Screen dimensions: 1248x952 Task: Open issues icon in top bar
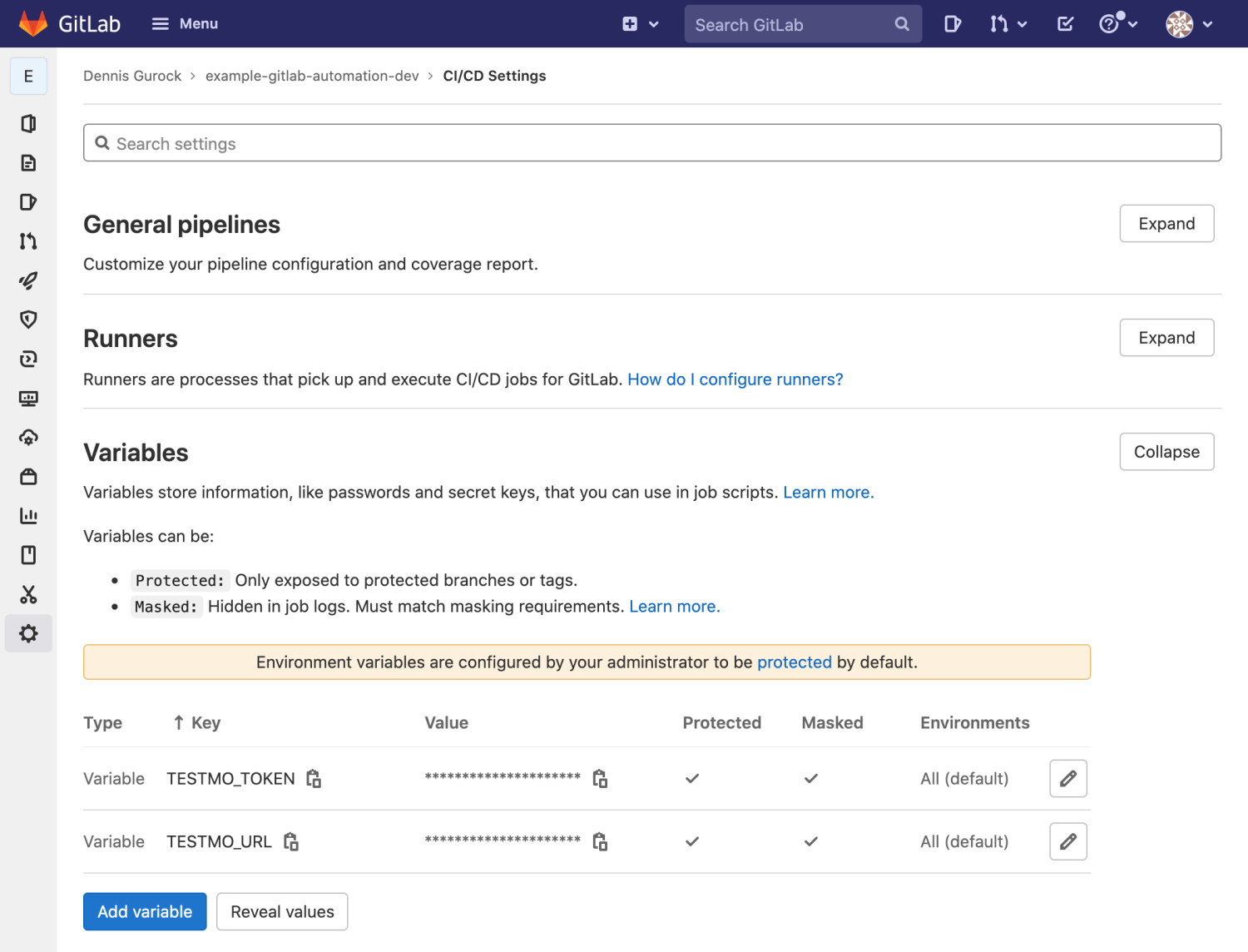tap(953, 24)
